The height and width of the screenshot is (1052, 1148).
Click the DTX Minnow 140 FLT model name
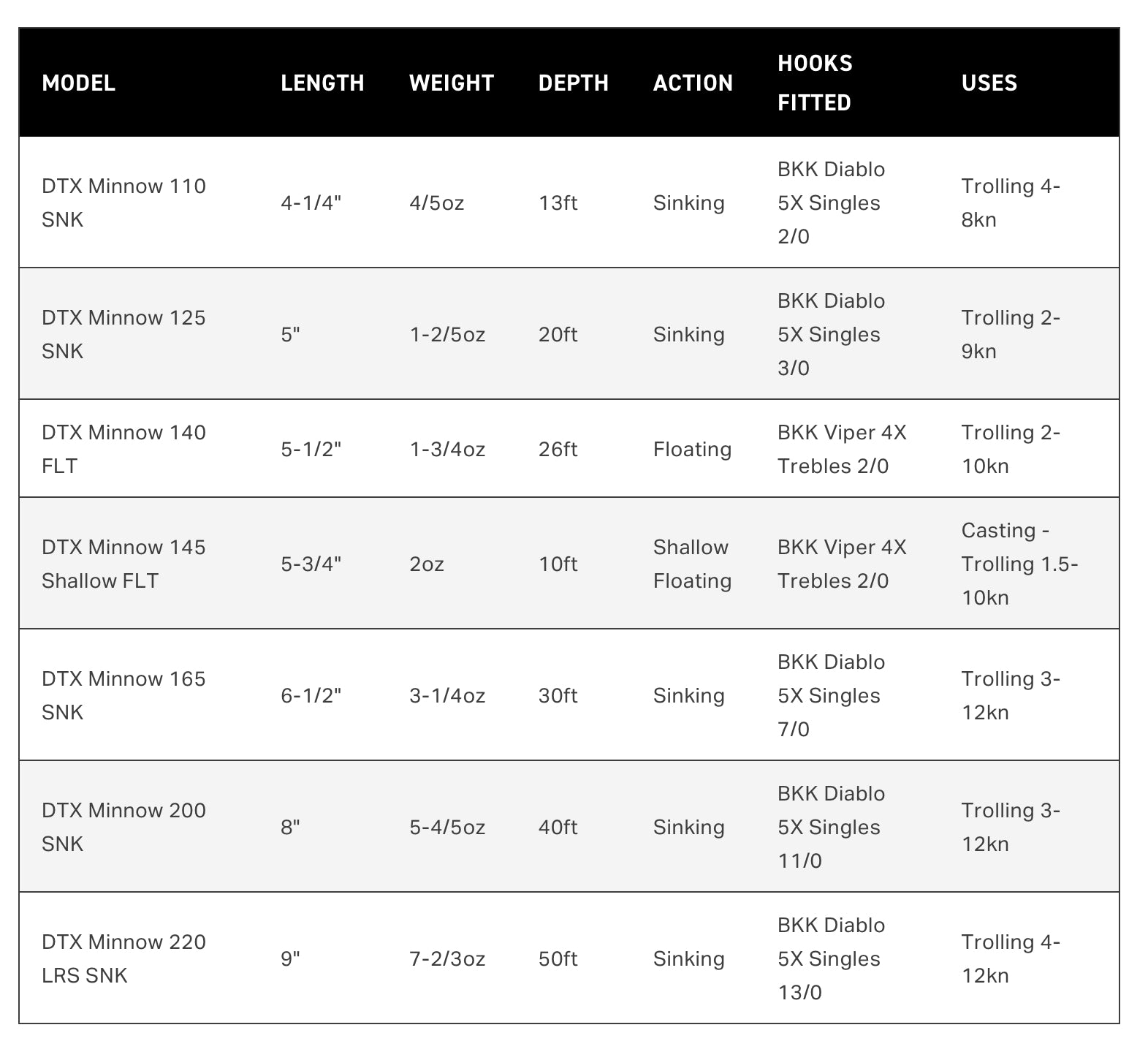123,449
